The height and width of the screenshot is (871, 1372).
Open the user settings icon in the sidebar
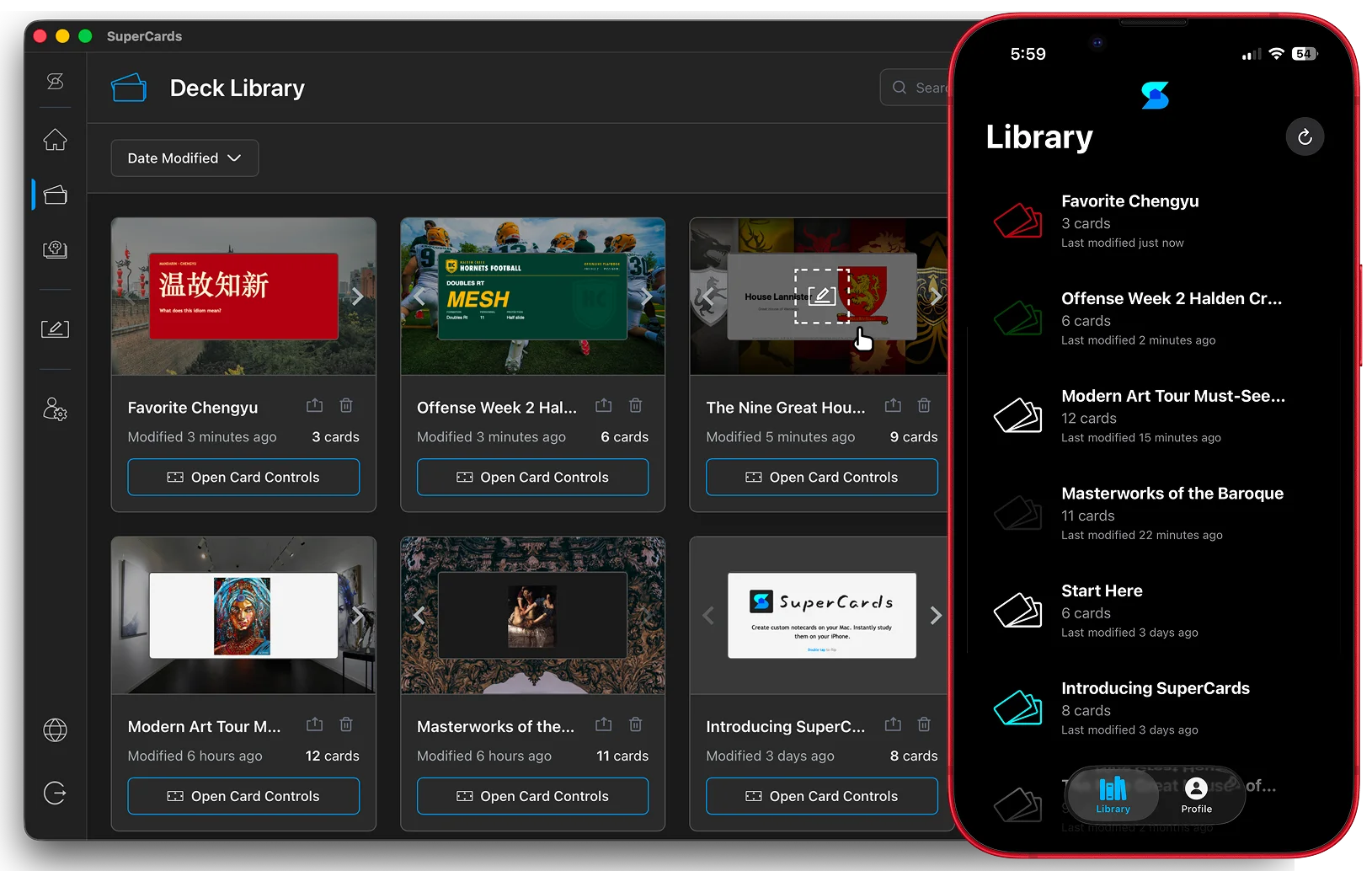click(55, 409)
